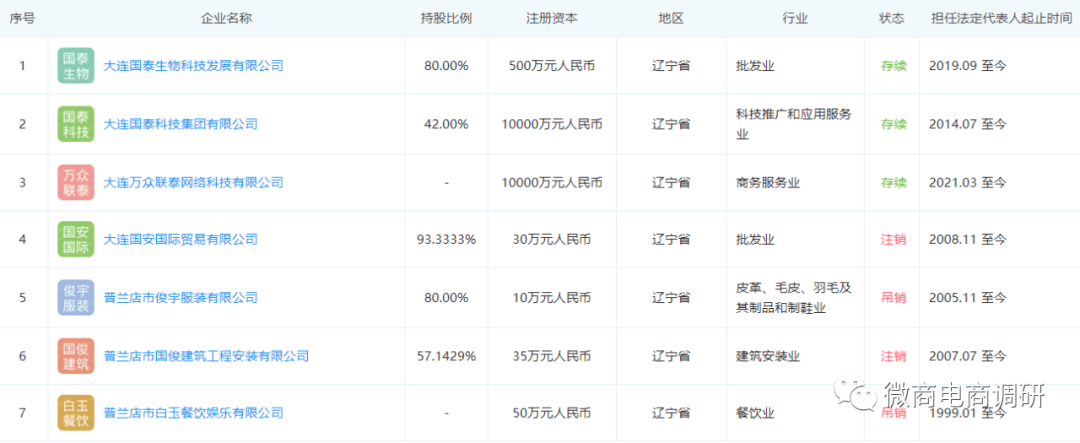Click 注销 status for 国俊建筑 row

pos(893,356)
